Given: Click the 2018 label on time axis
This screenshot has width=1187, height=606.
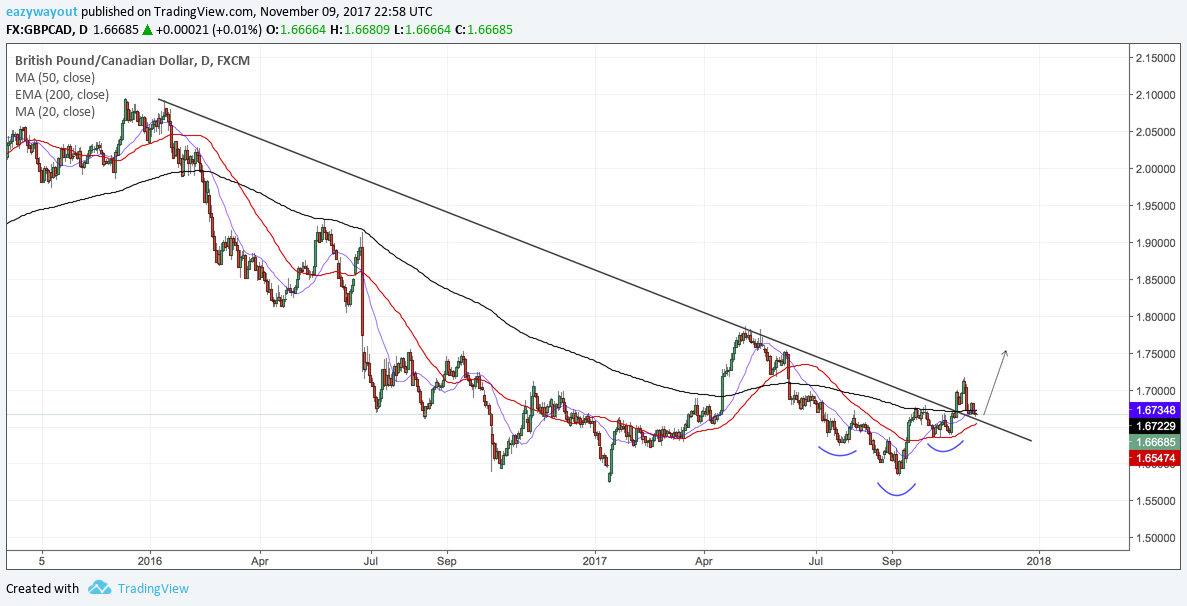Looking at the screenshot, I should click(1039, 561).
